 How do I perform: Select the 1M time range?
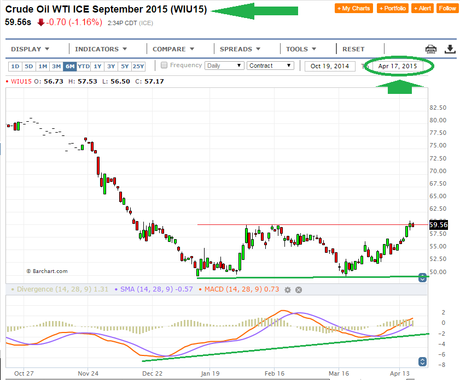(43, 66)
